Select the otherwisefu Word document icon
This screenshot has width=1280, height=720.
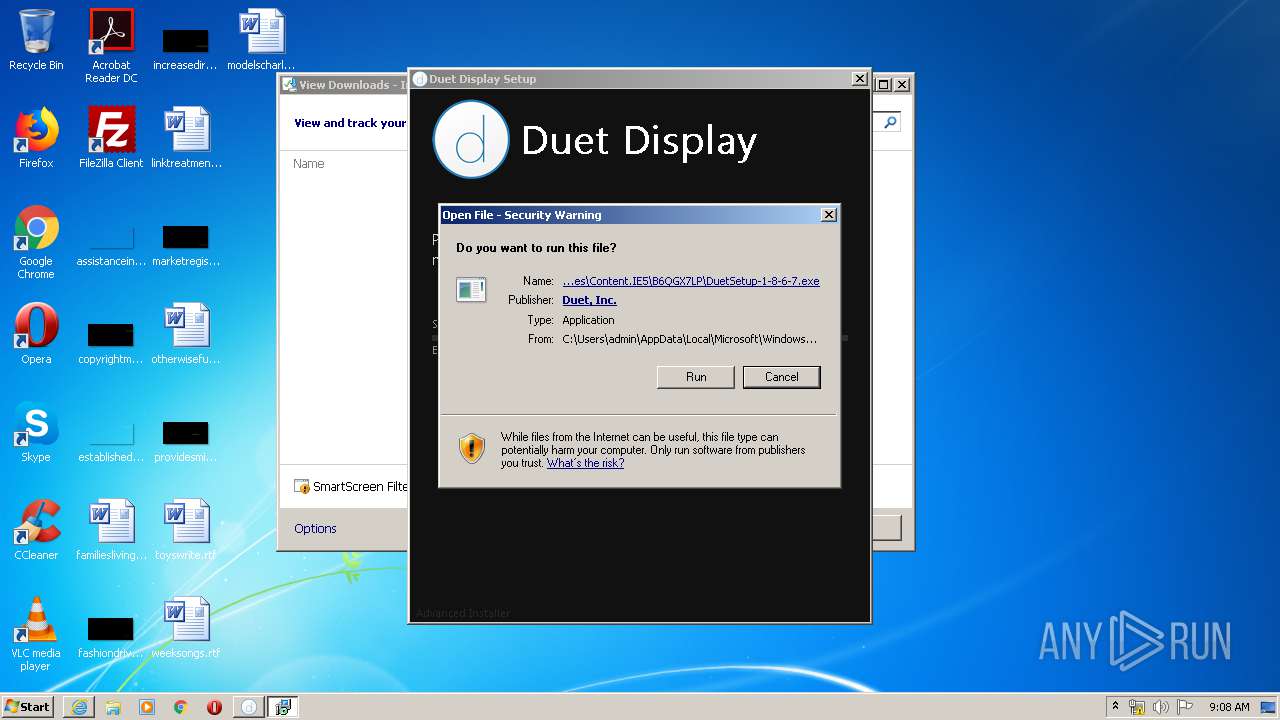click(186, 334)
